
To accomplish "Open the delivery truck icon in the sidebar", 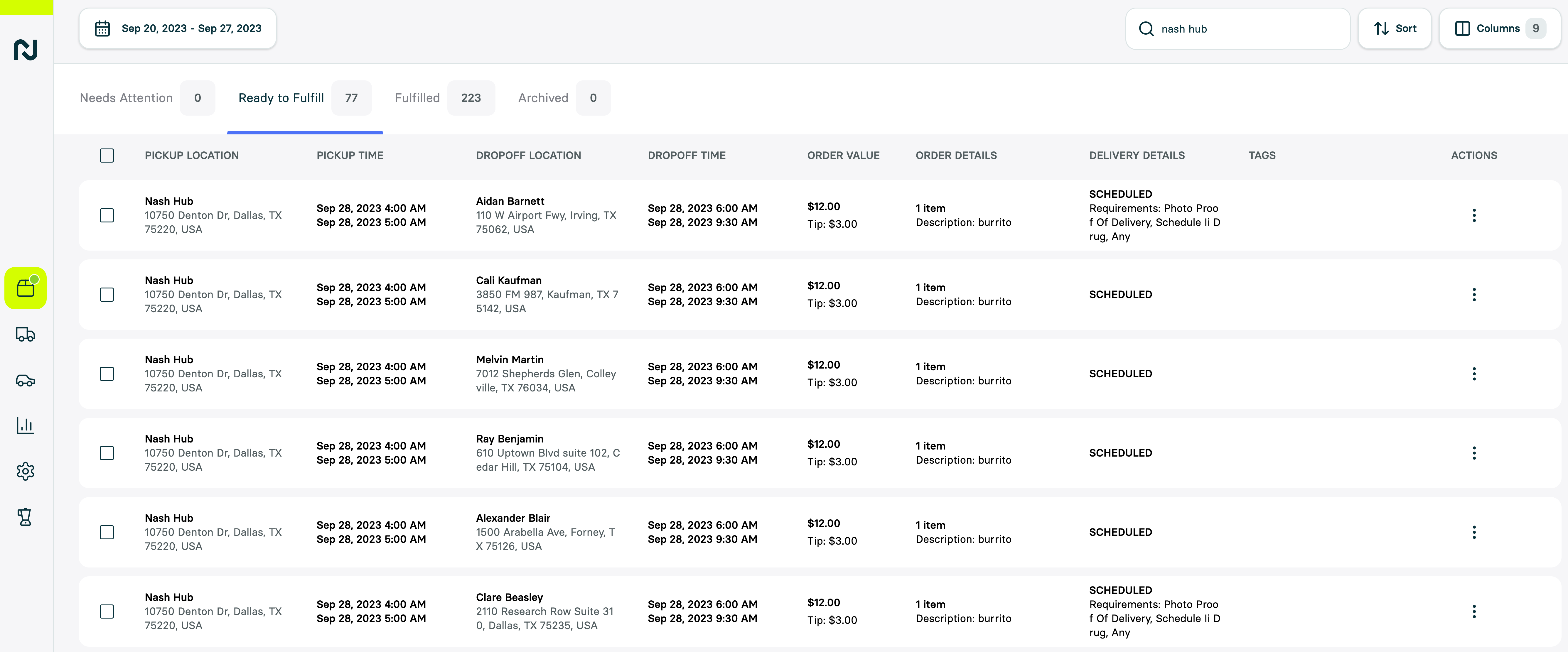I will tap(26, 334).
